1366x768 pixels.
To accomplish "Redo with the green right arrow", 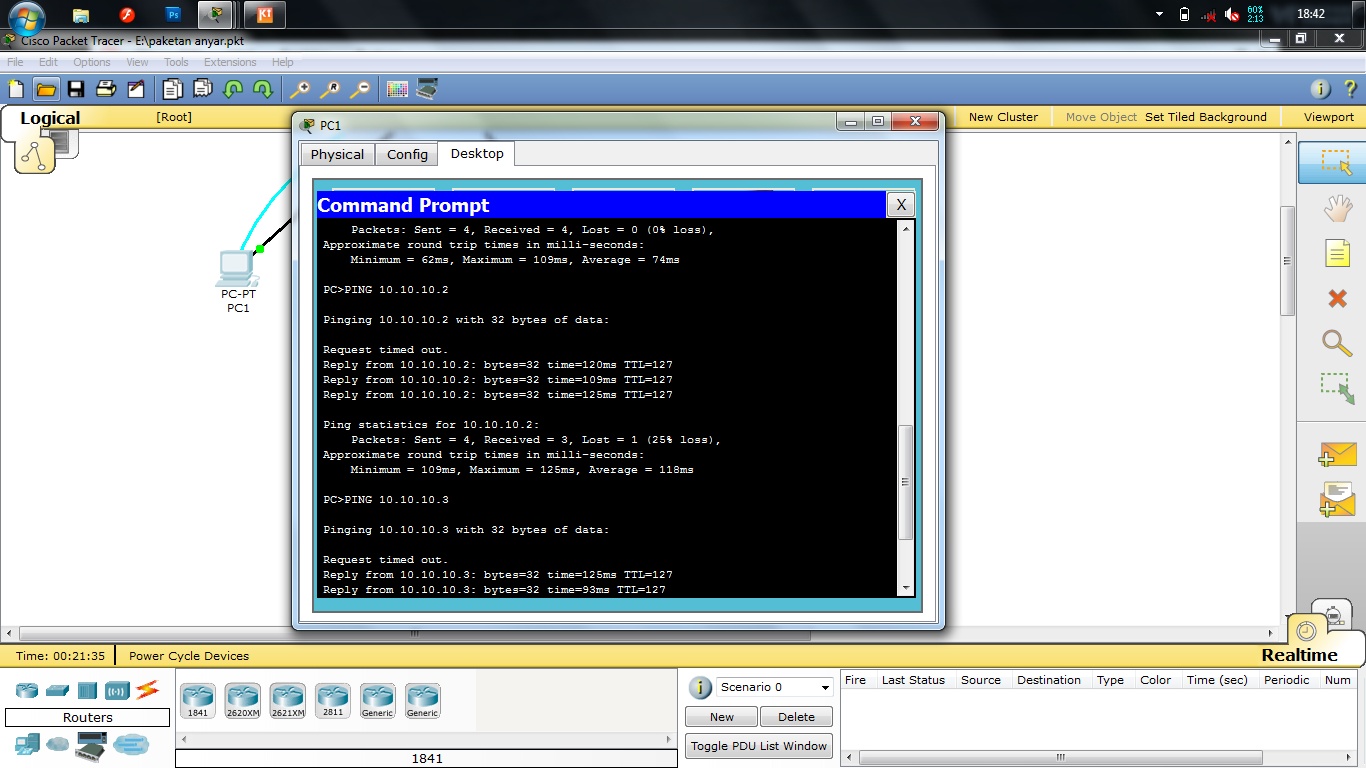I will click(x=263, y=89).
